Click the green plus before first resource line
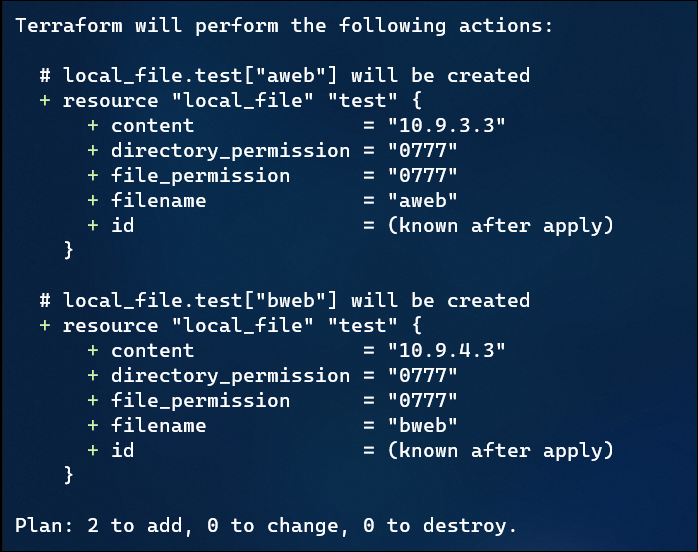Viewport: 698px width, 552px height. pos(45,101)
